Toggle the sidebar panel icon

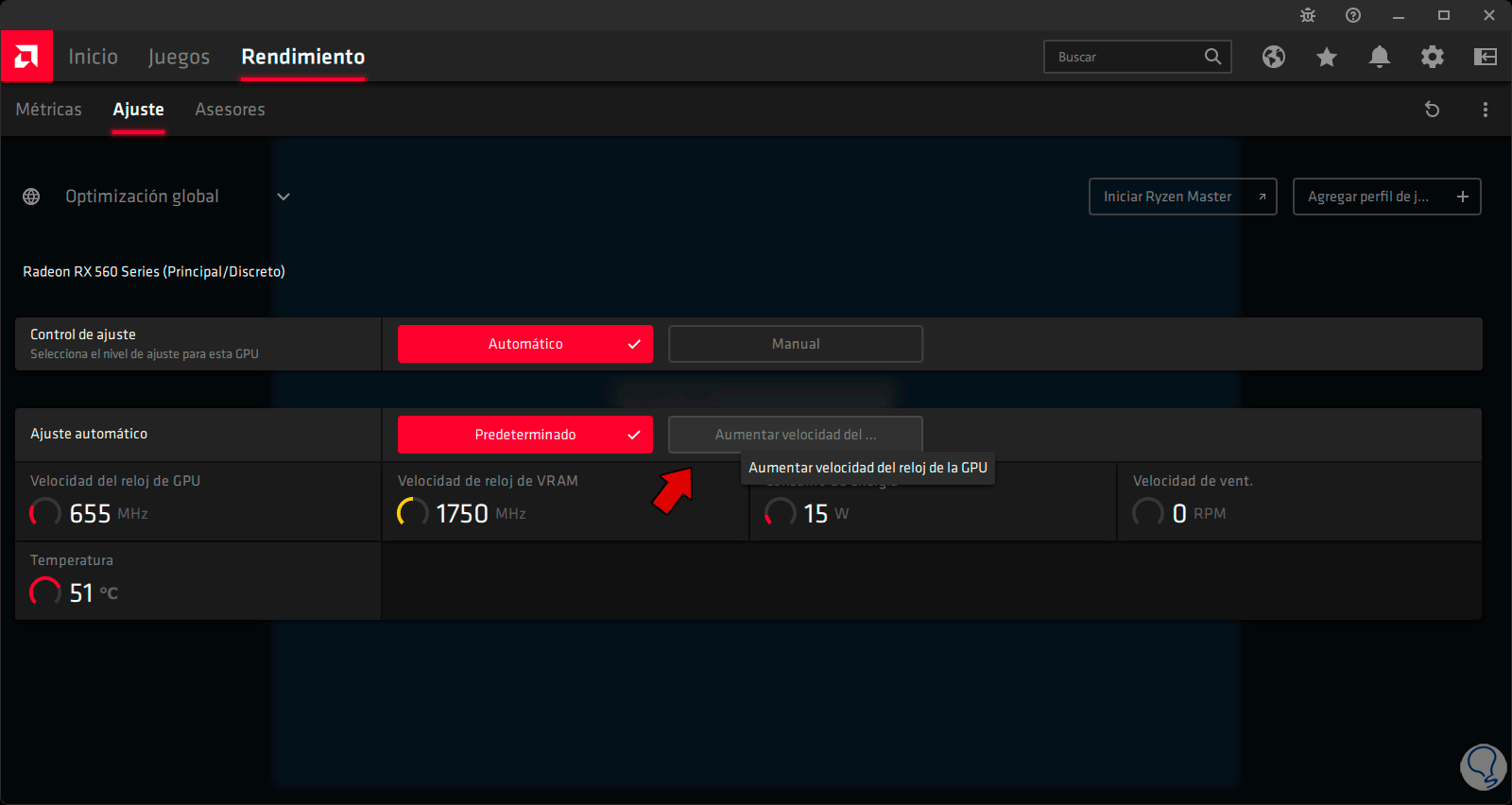(1486, 57)
